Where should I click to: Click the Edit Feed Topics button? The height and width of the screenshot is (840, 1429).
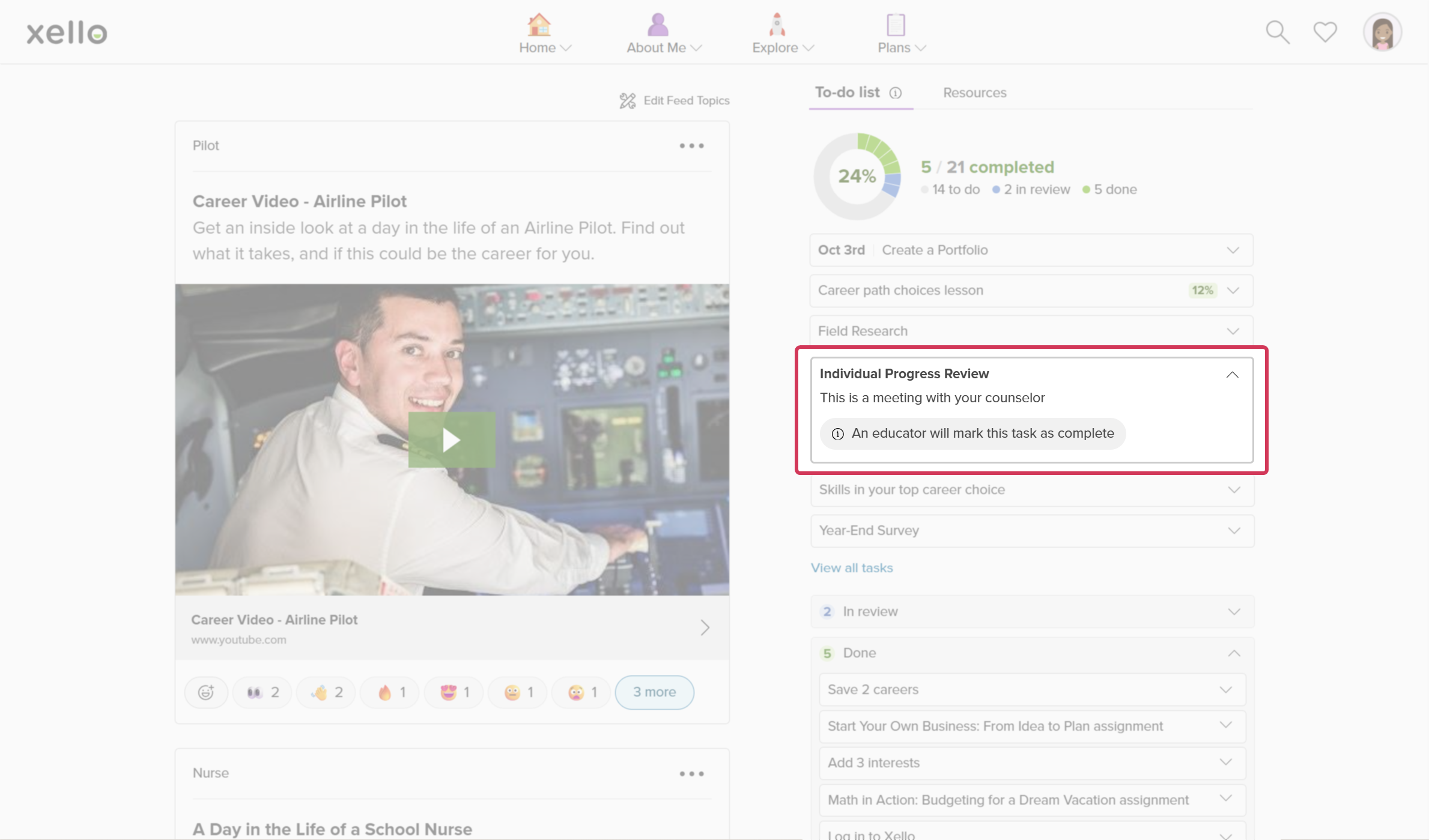coord(675,101)
